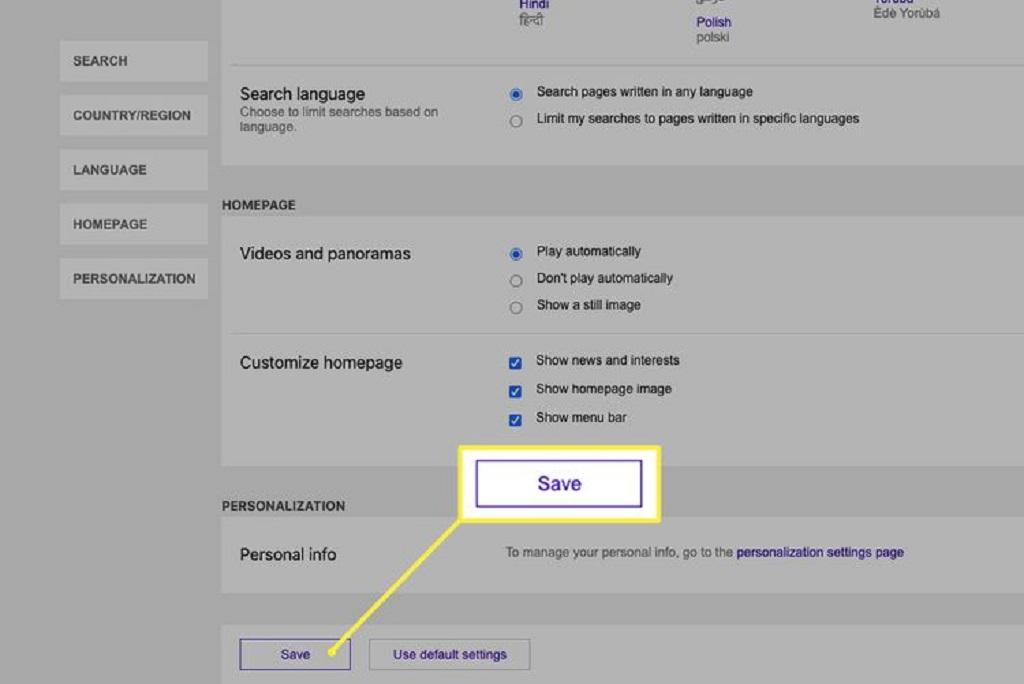Toggle the 'Show homepage image' checkbox
Viewport: 1024px width, 684px height.
tap(515, 391)
